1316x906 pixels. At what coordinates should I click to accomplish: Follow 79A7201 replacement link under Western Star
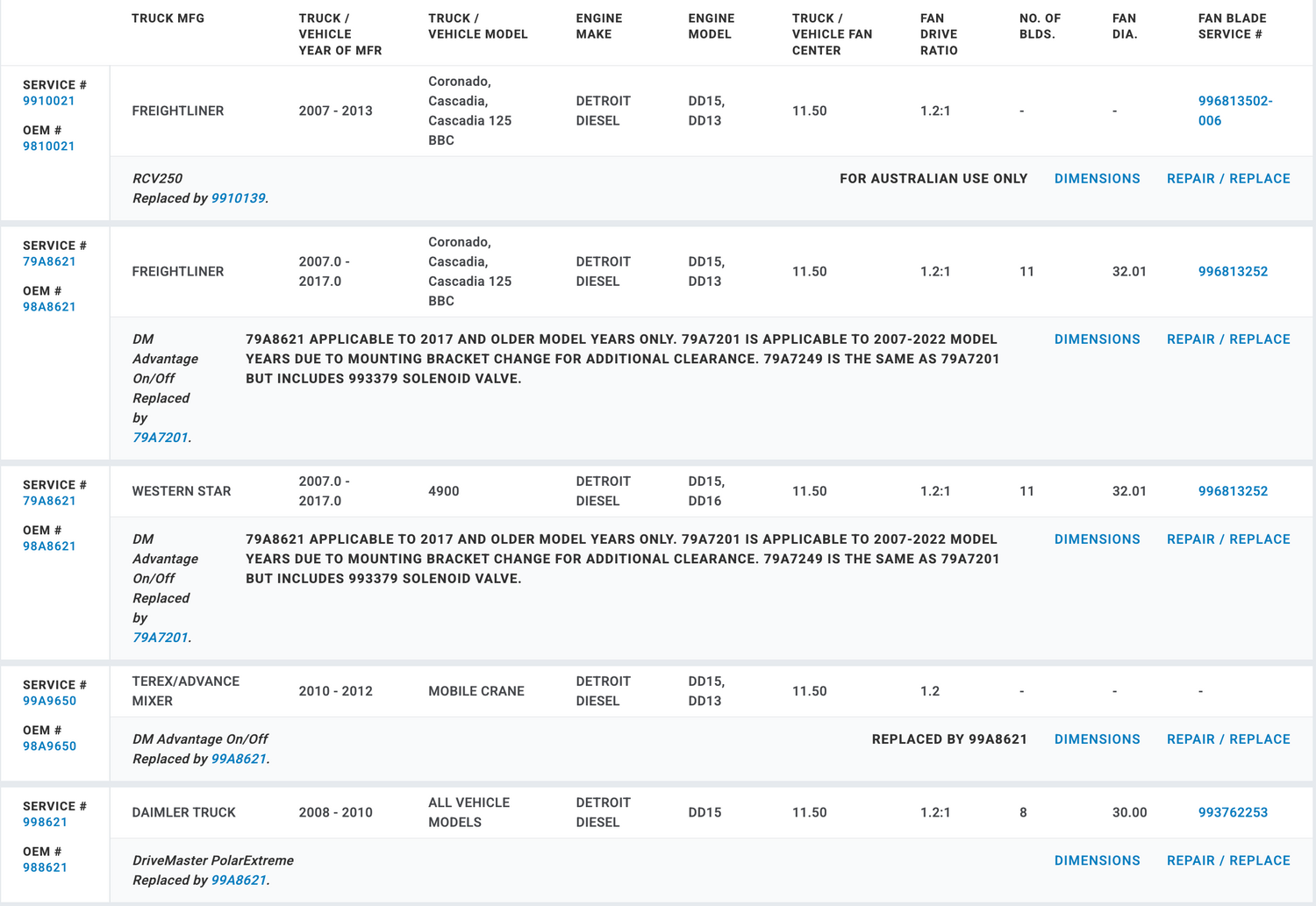[160, 638]
